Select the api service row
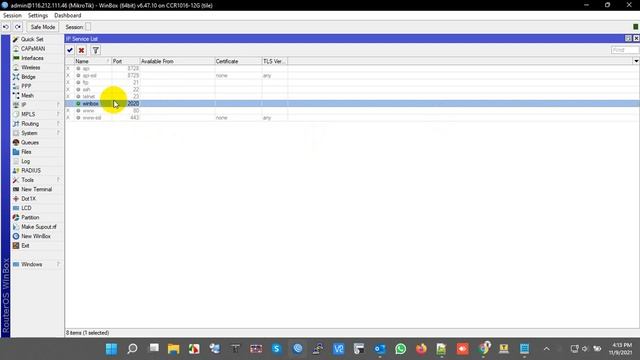This screenshot has width=640, height=360. 352,69
